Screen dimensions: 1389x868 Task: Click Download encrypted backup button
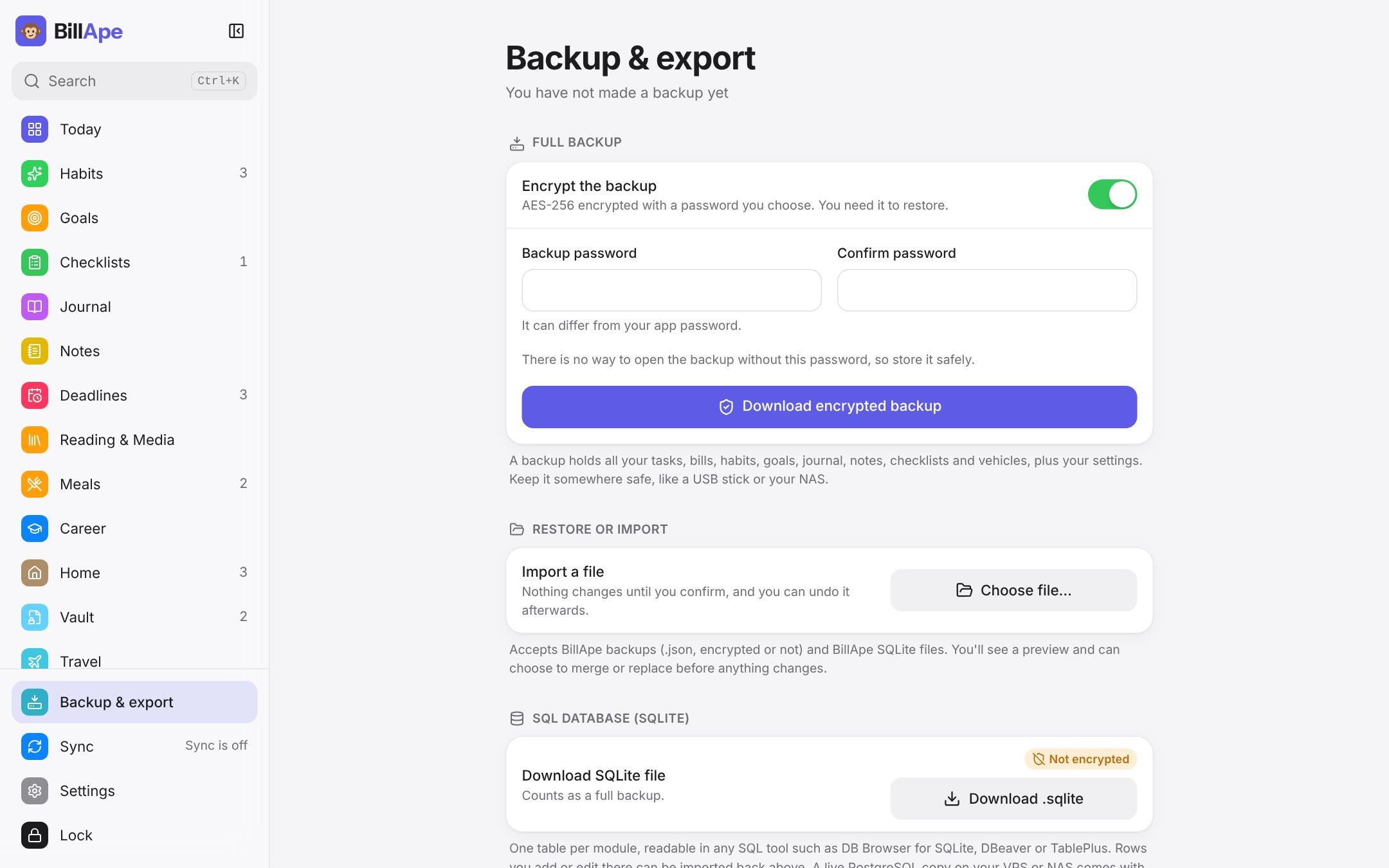point(829,407)
